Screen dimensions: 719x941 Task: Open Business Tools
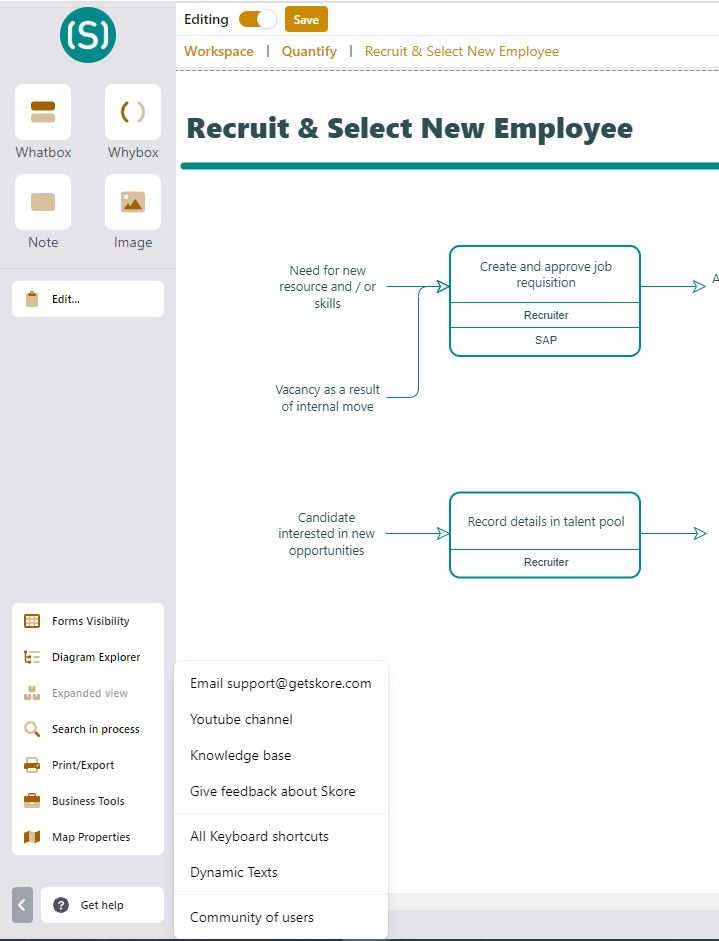[x=88, y=801]
